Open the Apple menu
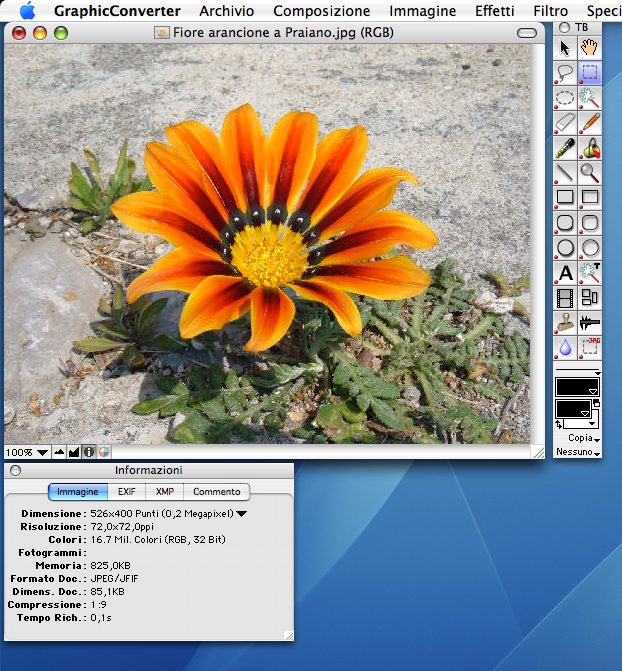The width and height of the screenshot is (622, 671). pos(27,11)
